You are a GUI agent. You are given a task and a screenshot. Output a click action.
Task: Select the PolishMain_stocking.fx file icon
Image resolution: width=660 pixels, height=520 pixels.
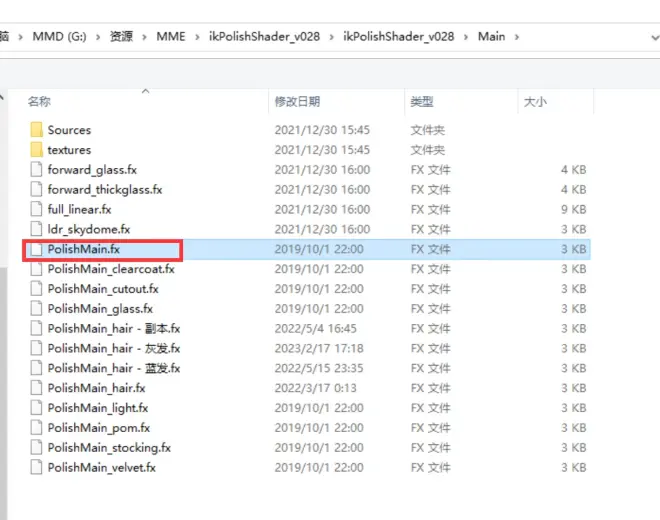(37, 447)
